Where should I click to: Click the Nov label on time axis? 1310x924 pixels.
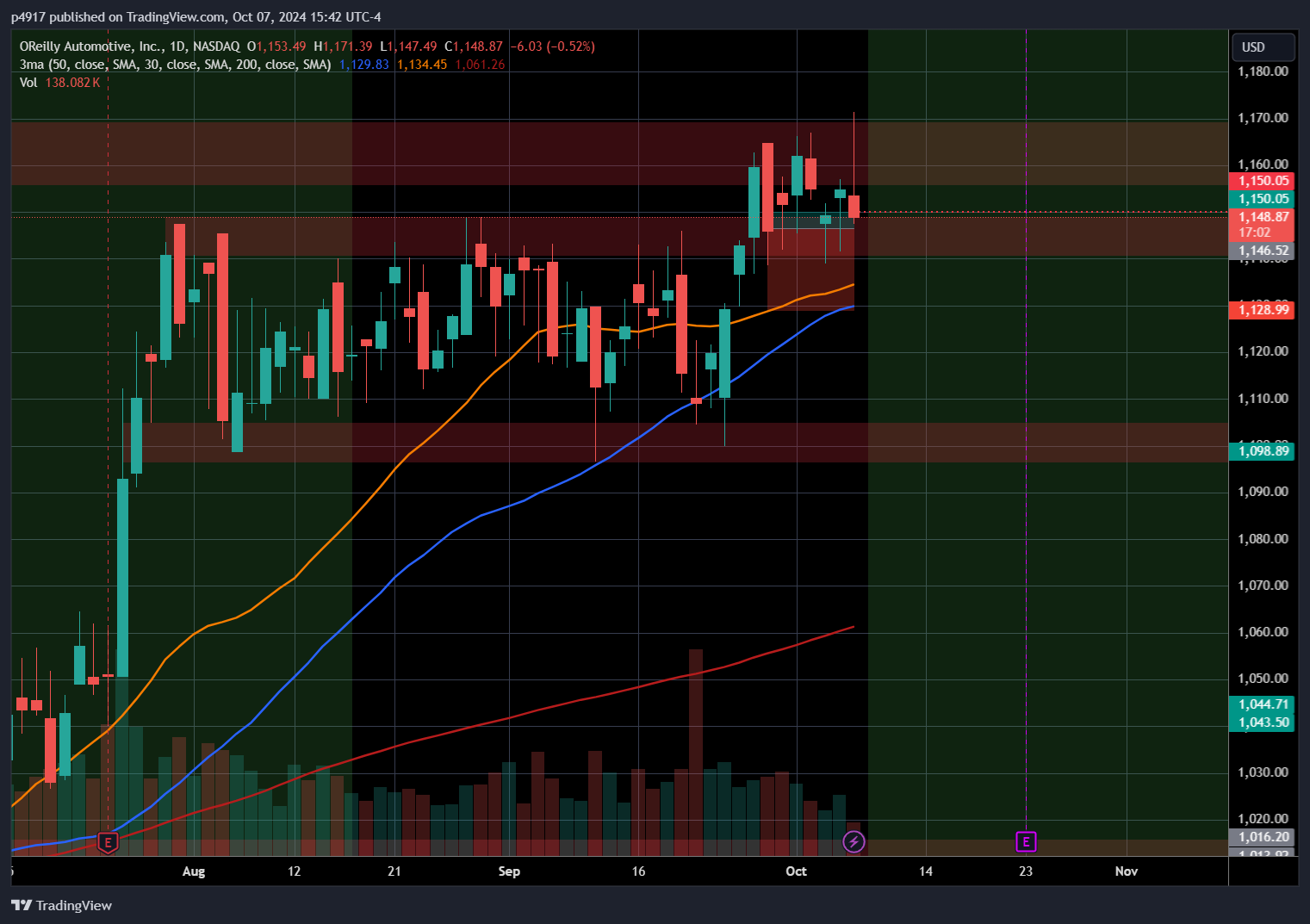[x=1127, y=871]
